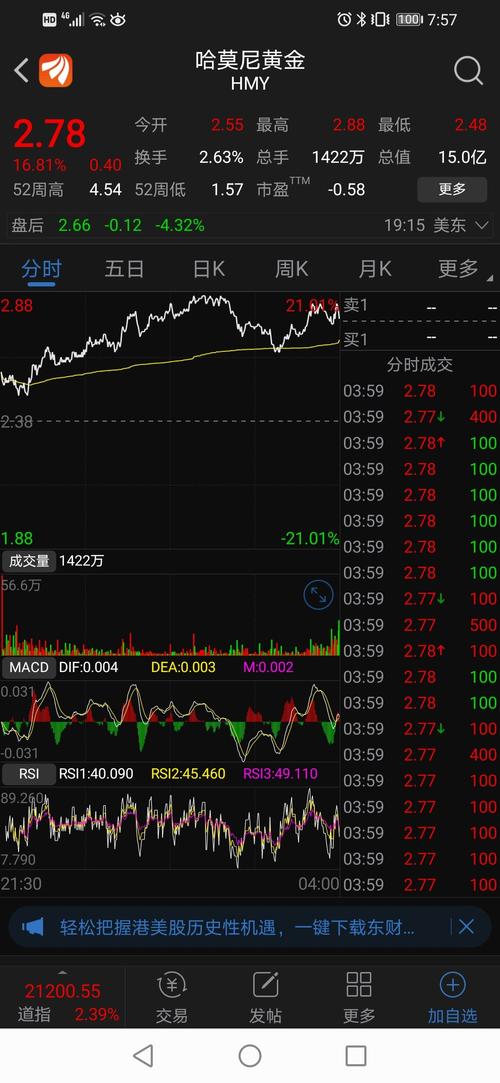Viewport: 500px width, 1083px height.
Task: Expand chart with fullscreen arrows icon
Action: click(x=318, y=595)
